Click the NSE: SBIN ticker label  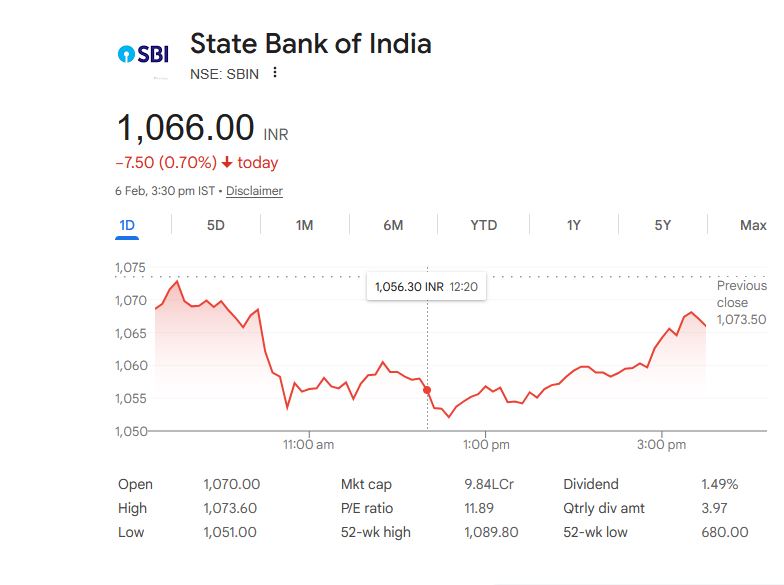click(224, 72)
